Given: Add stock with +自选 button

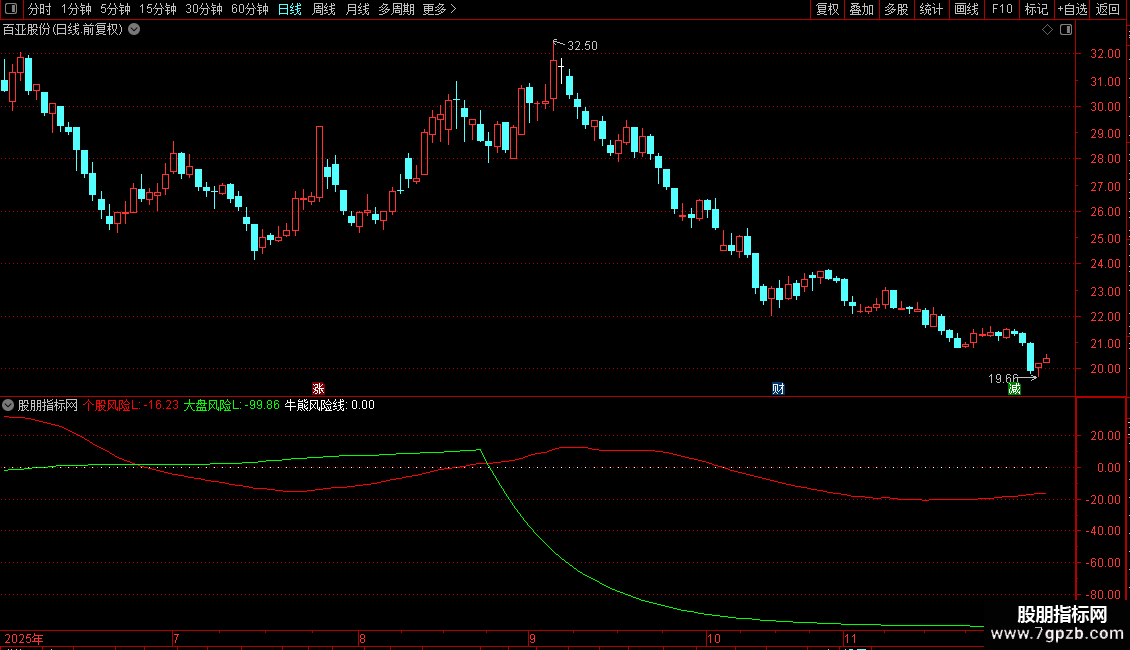Looking at the screenshot, I should [1072, 9].
